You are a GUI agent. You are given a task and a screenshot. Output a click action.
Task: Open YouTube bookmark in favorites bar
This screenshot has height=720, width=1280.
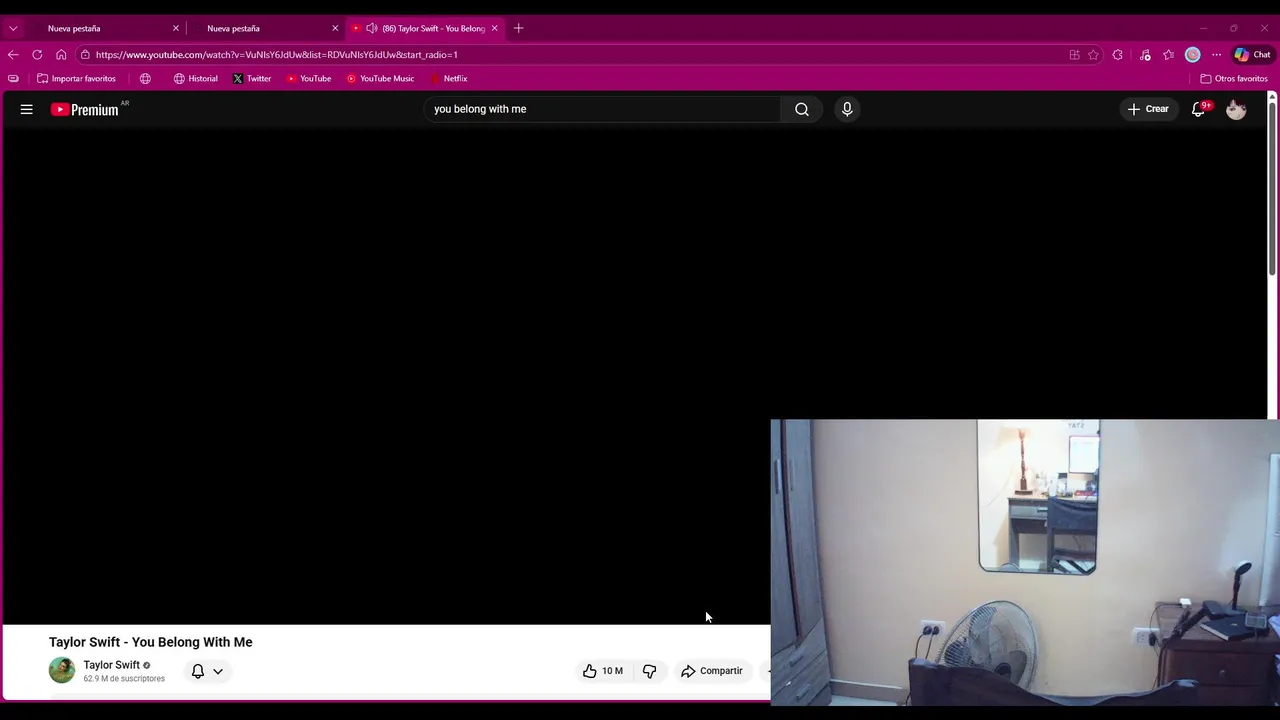click(x=309, y=78)
